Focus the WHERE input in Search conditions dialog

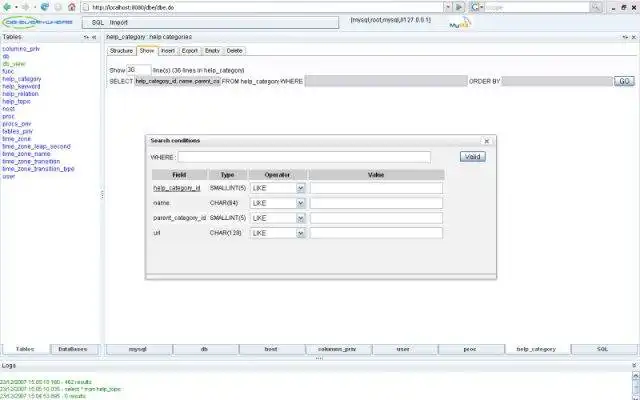tap(304, 157)
